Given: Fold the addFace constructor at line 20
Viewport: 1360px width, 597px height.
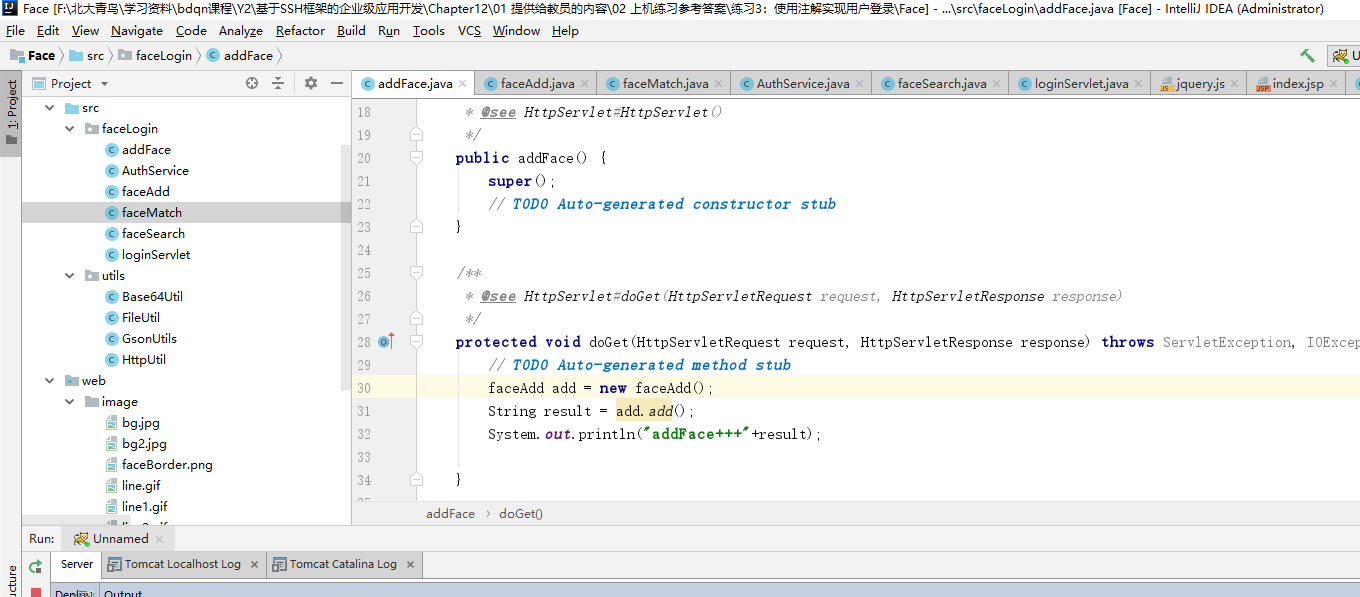Looking at the screenshot, I should [416, 158].
